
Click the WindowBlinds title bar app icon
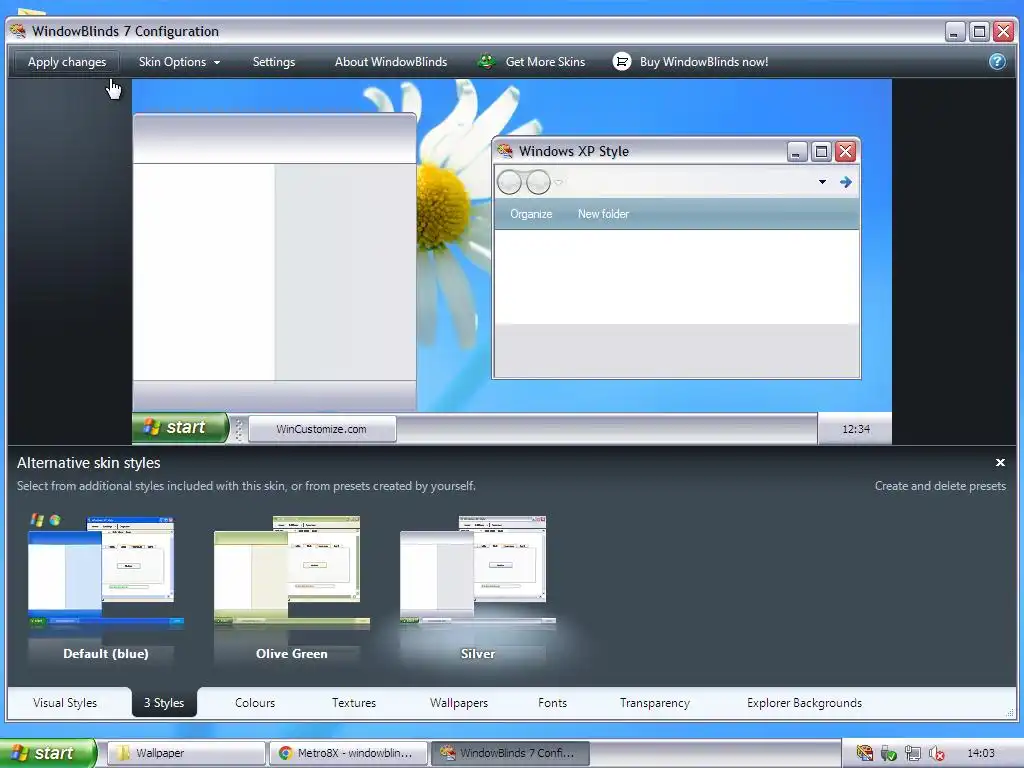point(18,31)
